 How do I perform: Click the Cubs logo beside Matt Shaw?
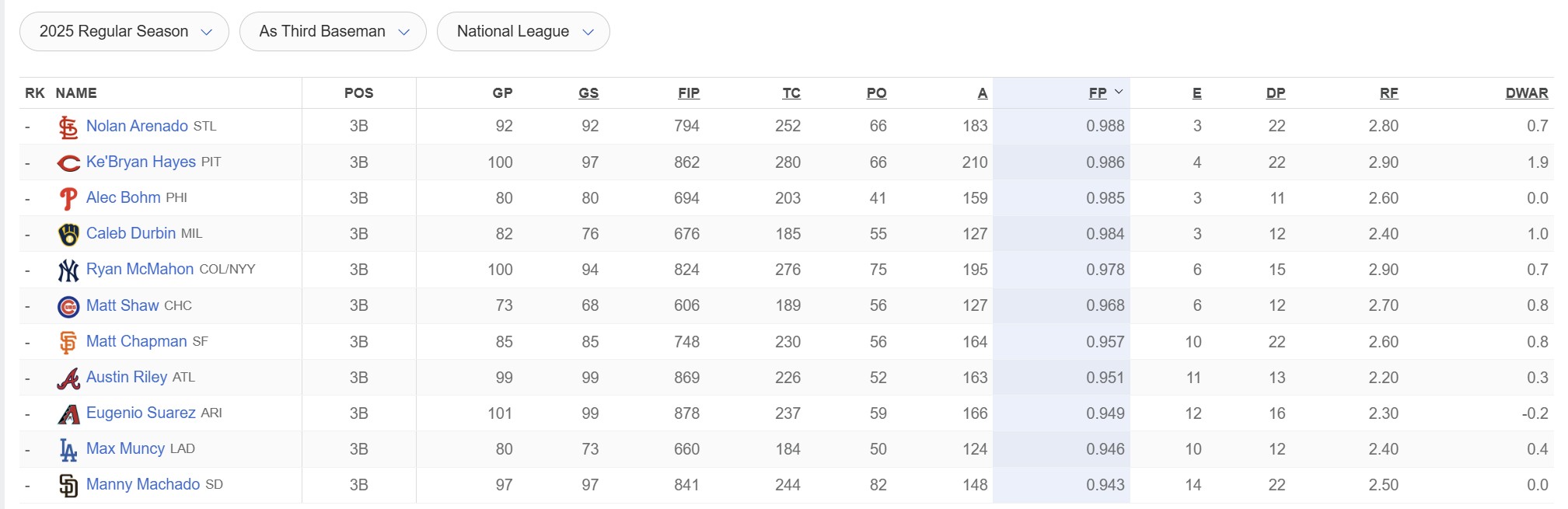[x=68, y=306]
